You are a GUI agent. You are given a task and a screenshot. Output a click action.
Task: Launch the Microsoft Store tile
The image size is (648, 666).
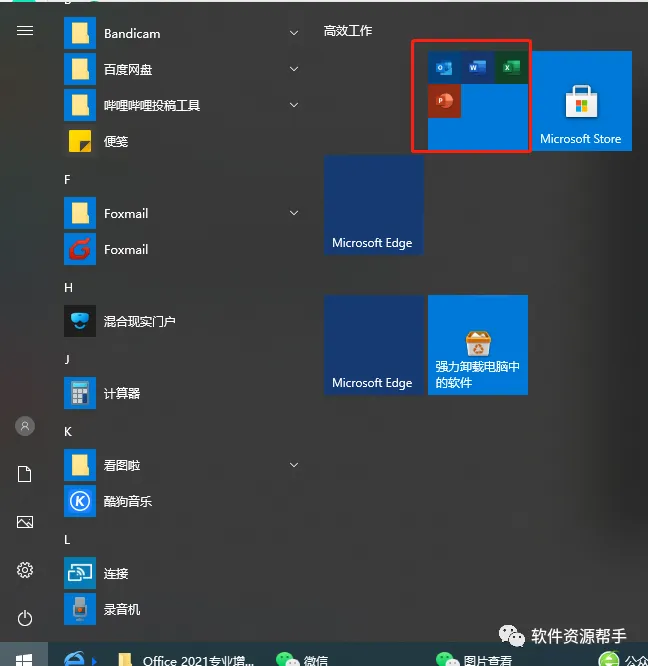point(581,101)
